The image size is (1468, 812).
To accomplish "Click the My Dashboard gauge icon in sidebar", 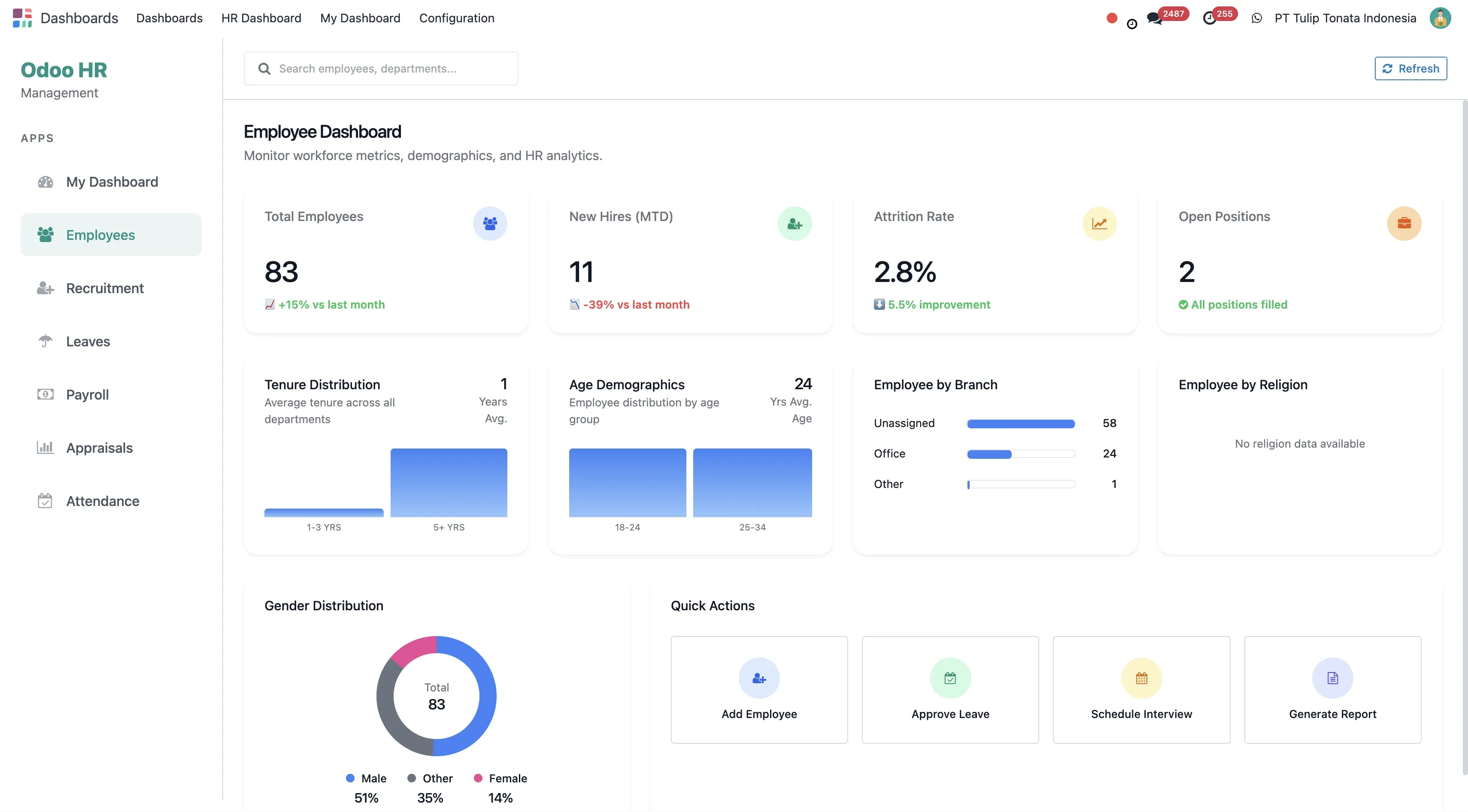I will pyautogui.click(x=45, y=182).
